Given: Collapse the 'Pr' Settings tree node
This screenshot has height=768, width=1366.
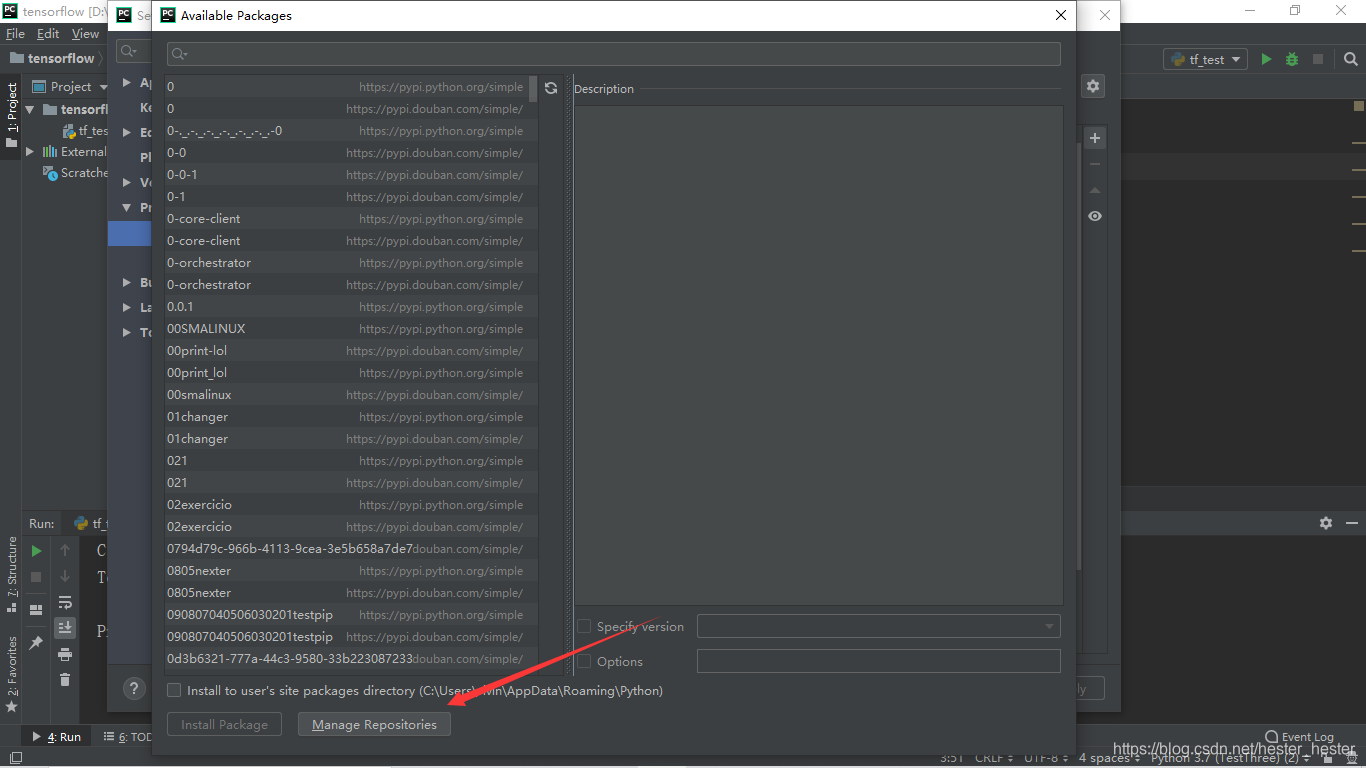Looking at the screenshot, I should pyautogui.click(x=127, y=207).
